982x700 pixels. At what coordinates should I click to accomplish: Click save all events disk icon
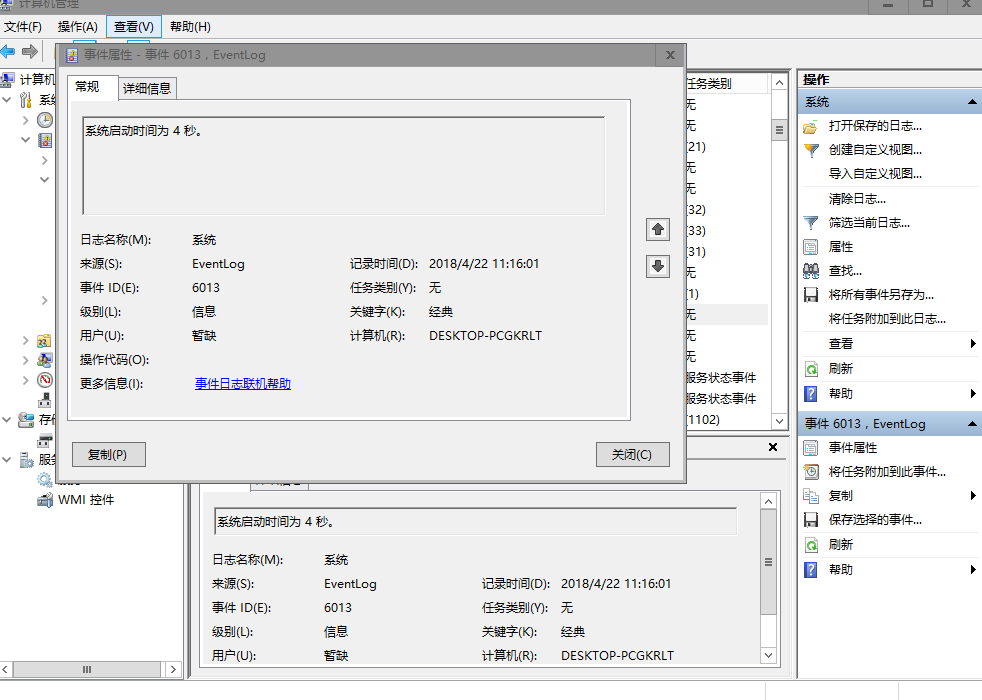[810, 295]
